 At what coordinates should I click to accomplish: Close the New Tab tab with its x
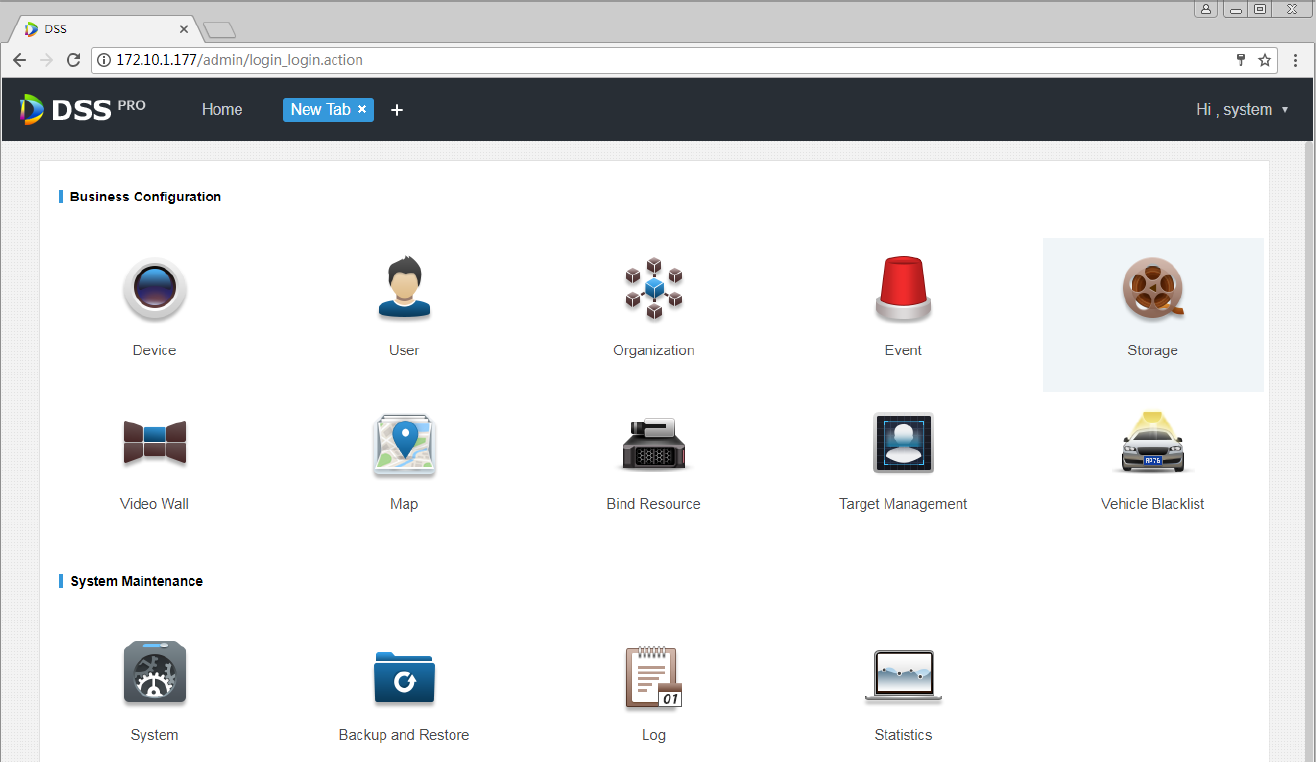click(362, 109)
